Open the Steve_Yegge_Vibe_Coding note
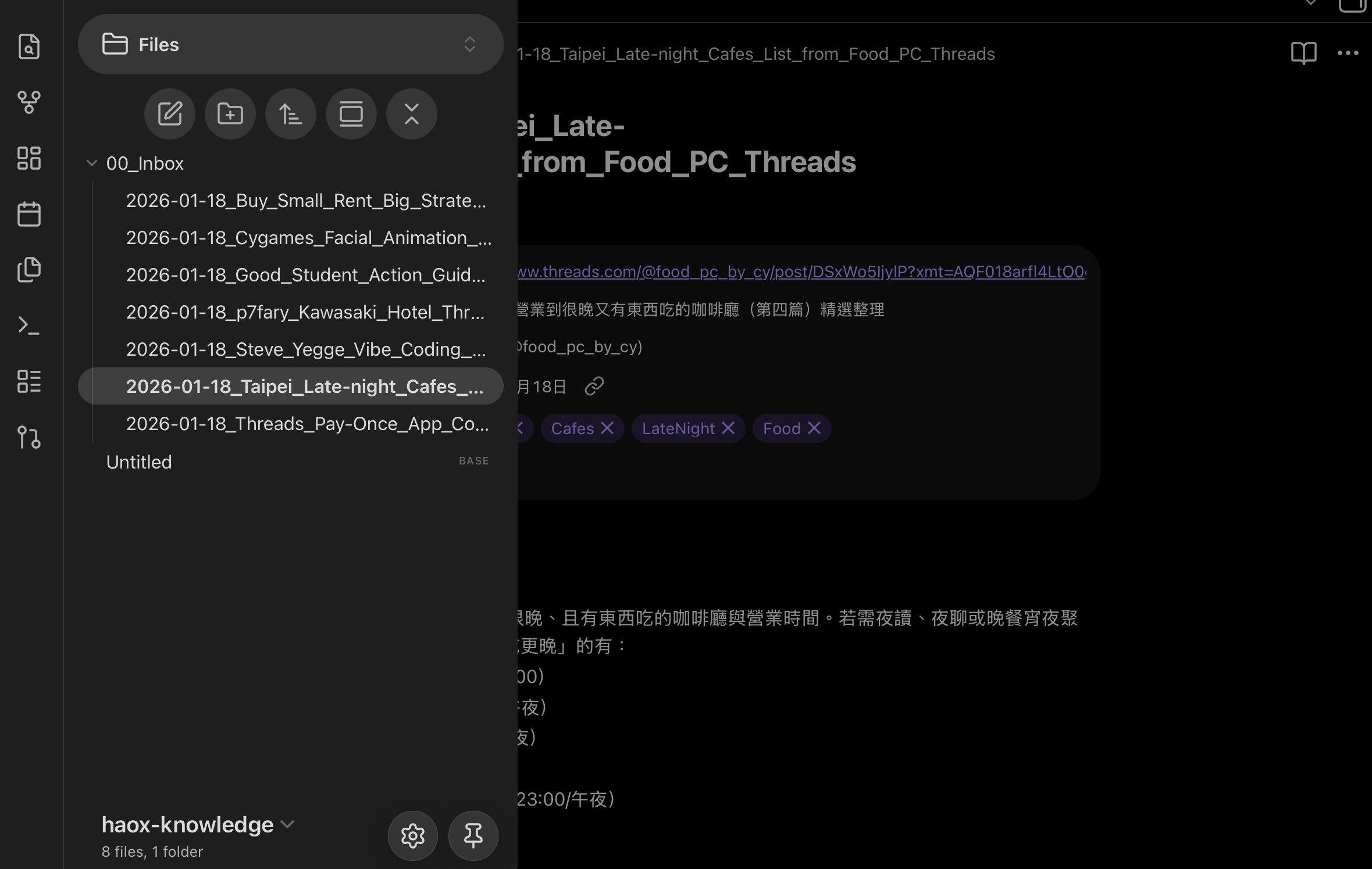Image resolution: width=1372 pixels, height=869 pixels. tap(305, 349)
